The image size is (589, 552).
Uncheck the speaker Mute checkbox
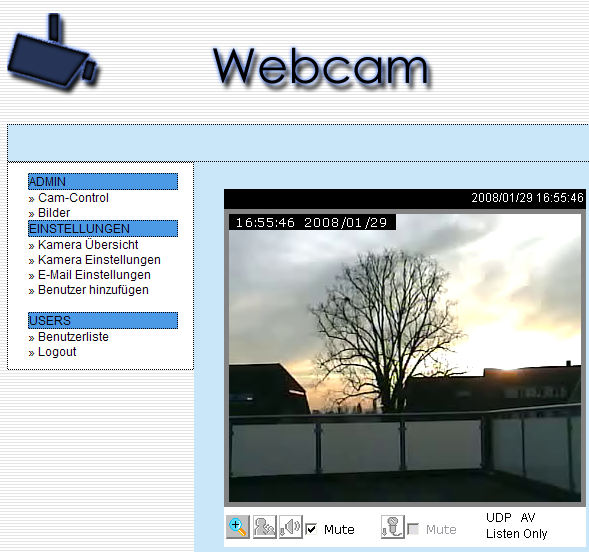point(311,529)
